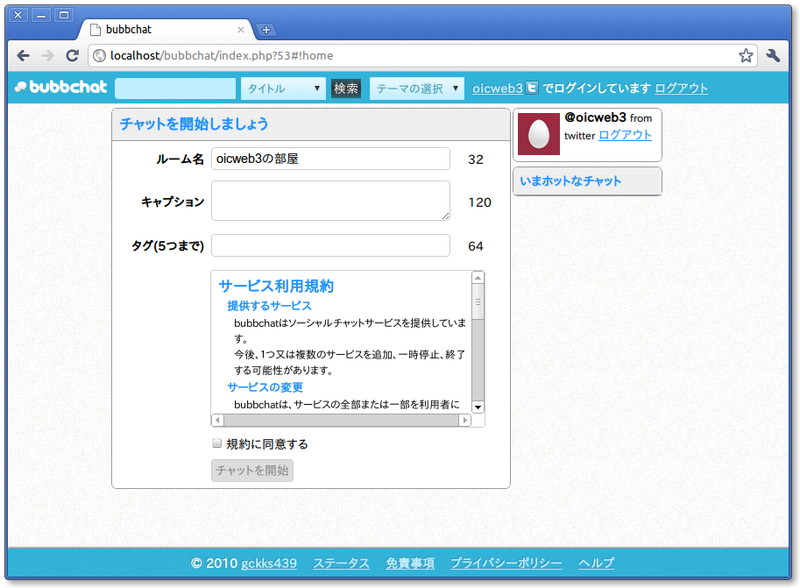Open the プライバシーポリシー footer link
The image size is (800, 588).
(506, 563)
